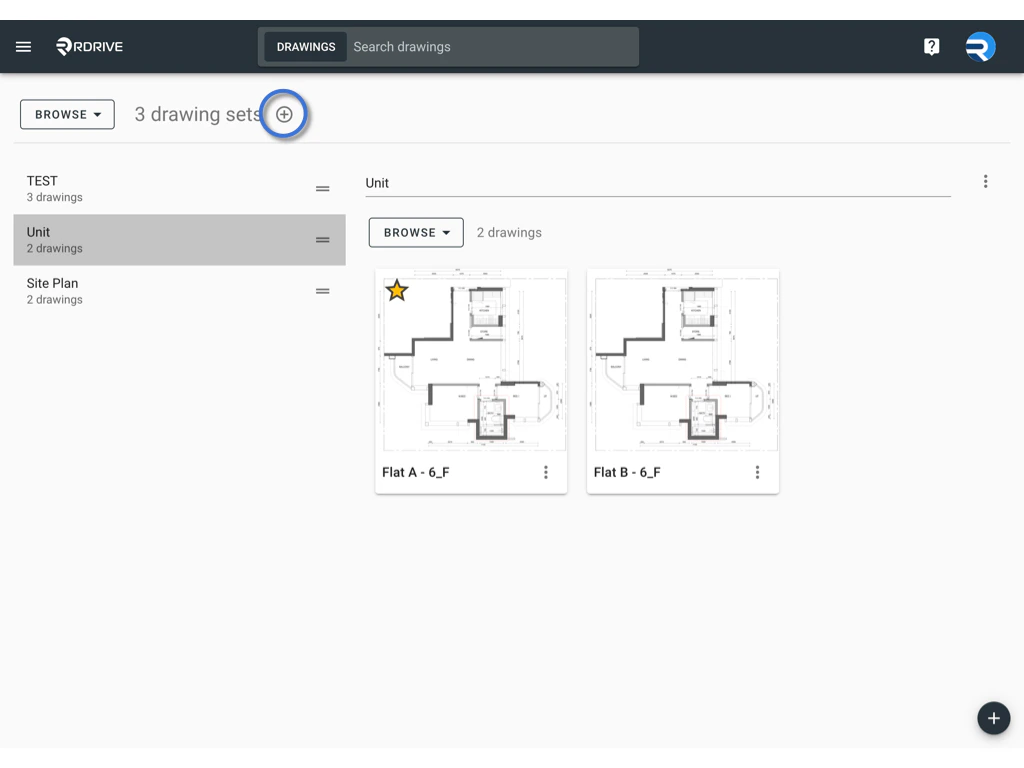Open the options menu for Flat A - 6_F
The image size is (1024, 768).
(546, 472)
